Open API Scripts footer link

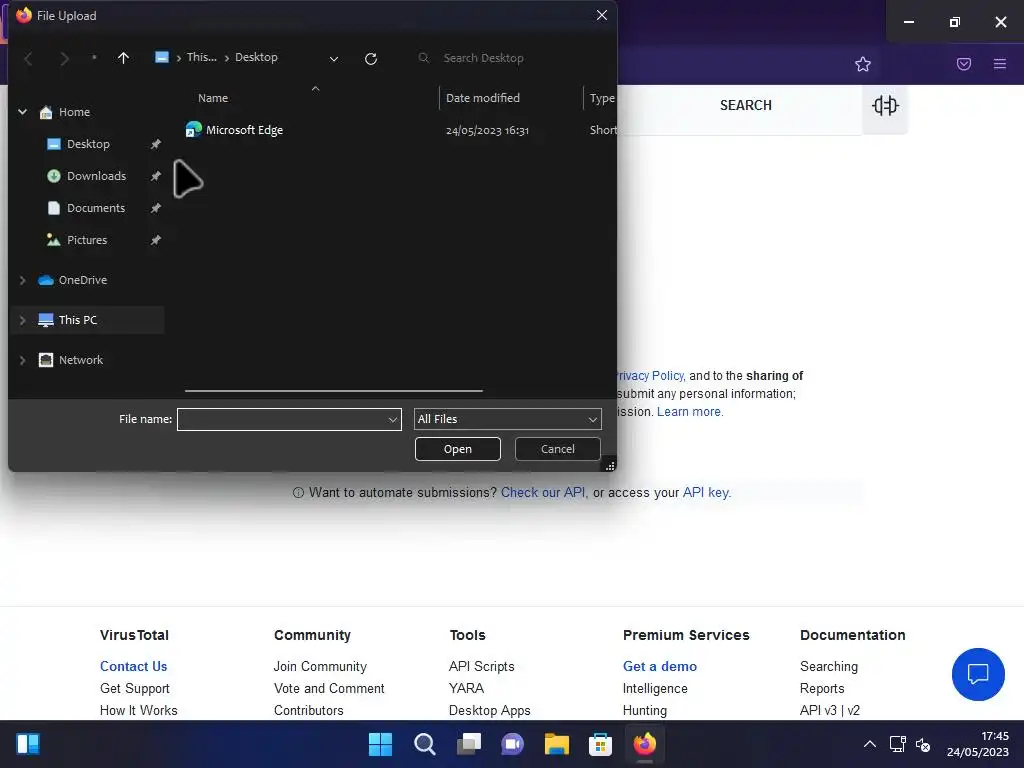click(481, 666)
